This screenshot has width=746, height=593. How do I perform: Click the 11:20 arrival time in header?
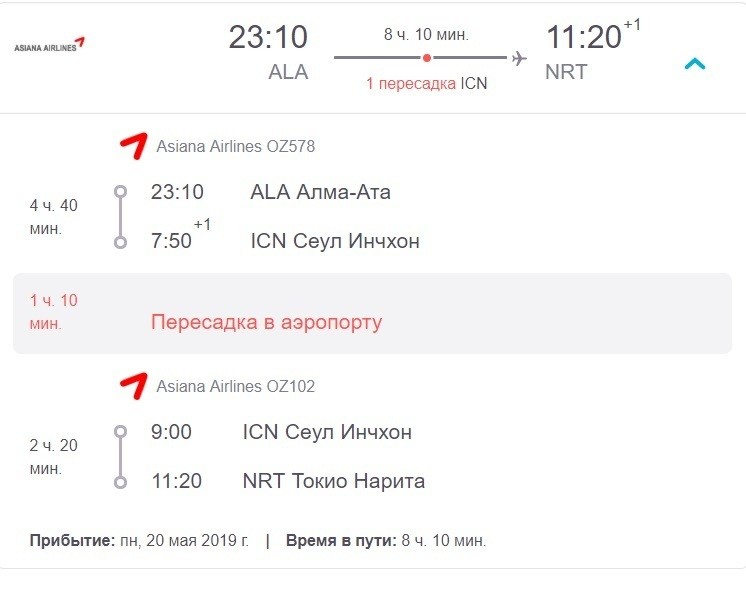(x=584, y=37)
